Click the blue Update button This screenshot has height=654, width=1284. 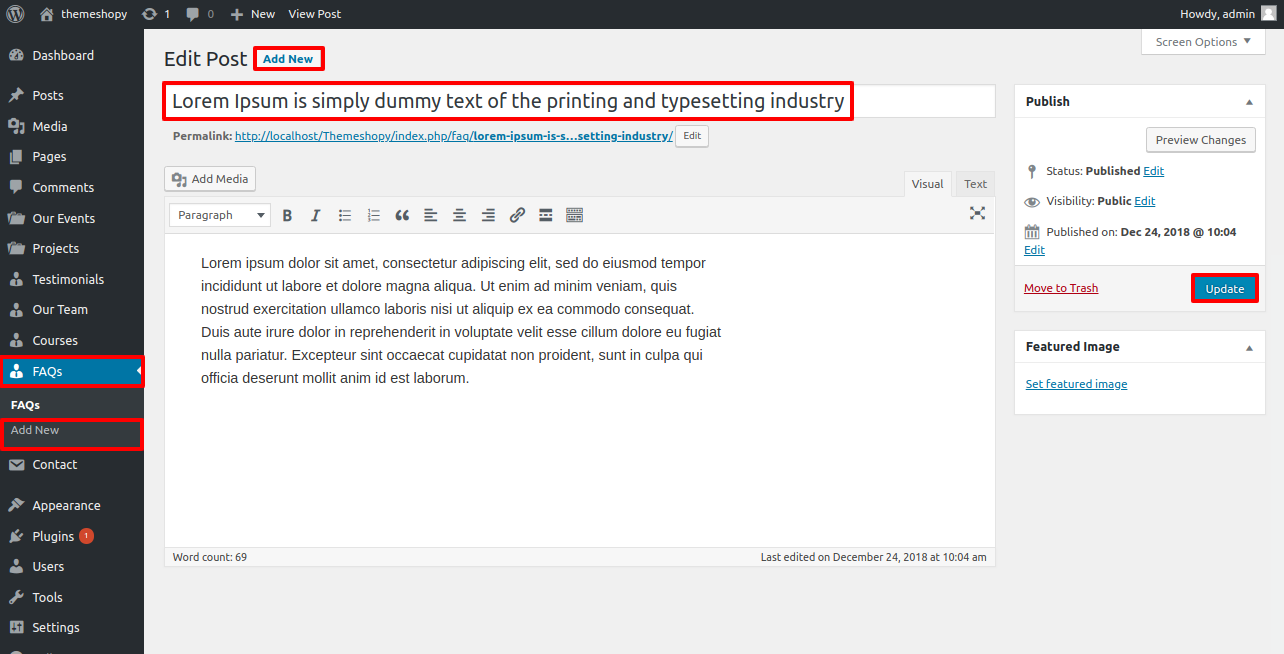pyautogui.click(x=1224, y=288)
